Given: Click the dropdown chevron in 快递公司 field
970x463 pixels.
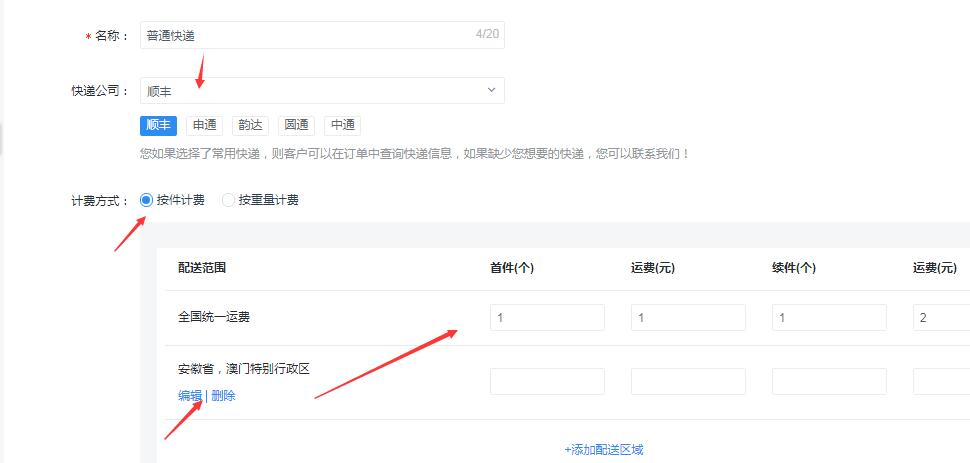Looking at the screenshot, I should coord(491,90).
